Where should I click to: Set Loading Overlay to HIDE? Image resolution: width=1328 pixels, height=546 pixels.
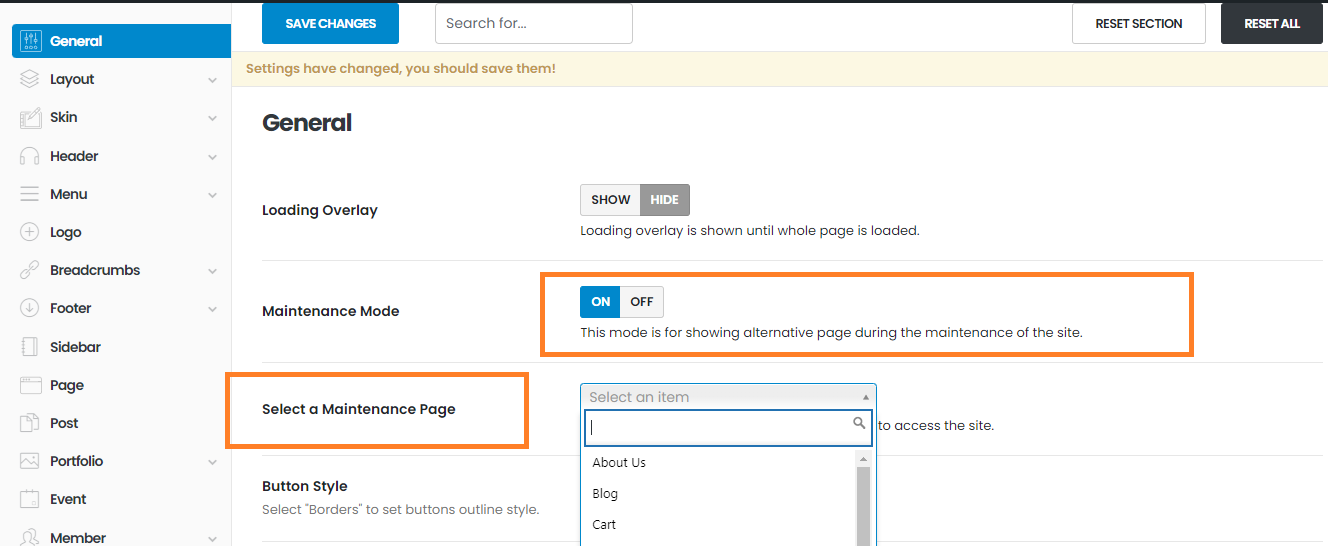pos(665,200)
